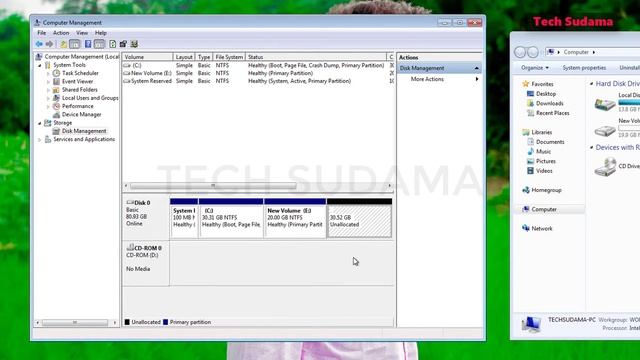The image size is (640, 360).
Task: Toggle Show/Hide Console Tree toolbar icon
Action: click(x=75, y=44)
